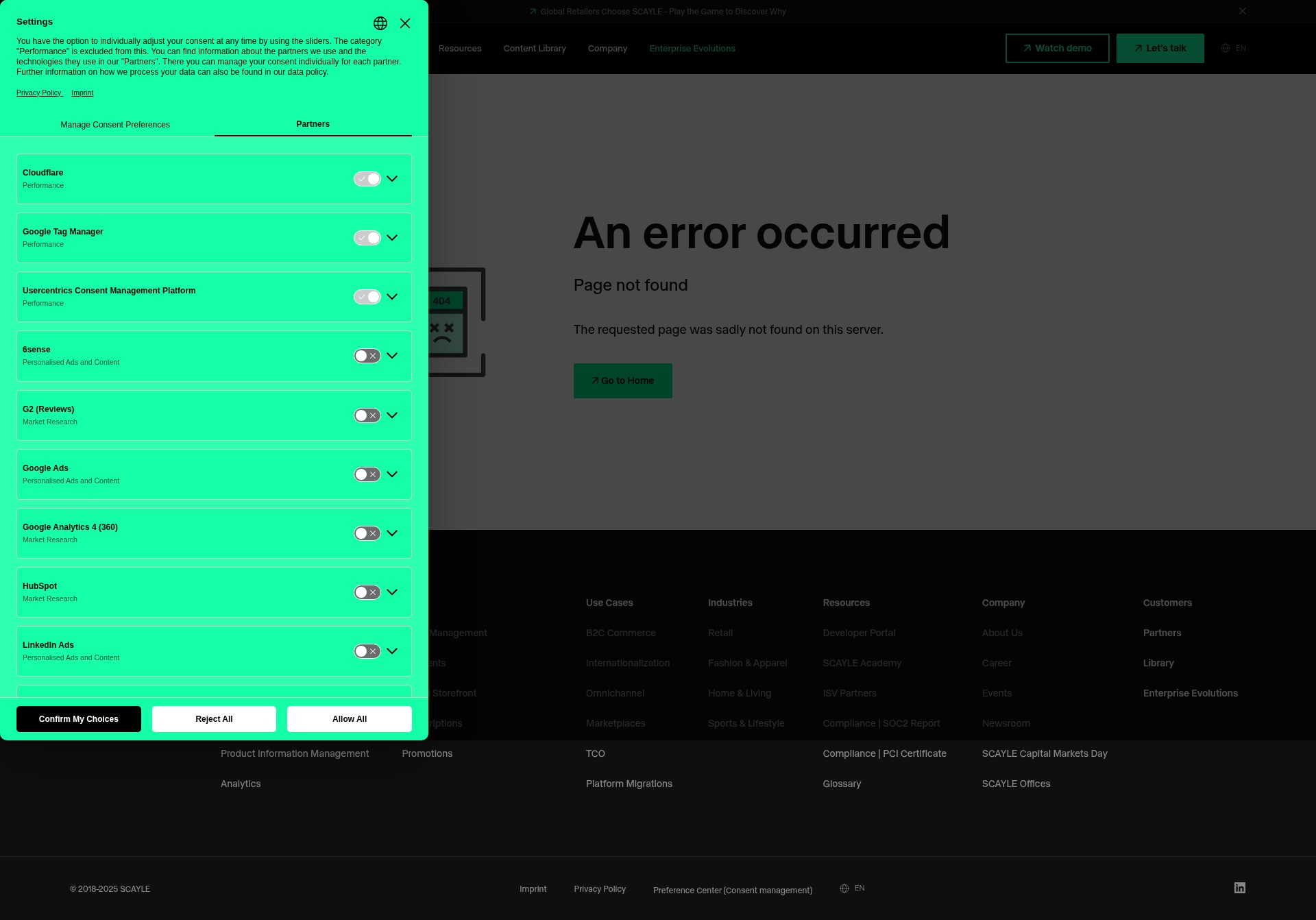Open SCAYLE Capital Markets Day link

click(1045, 753)
